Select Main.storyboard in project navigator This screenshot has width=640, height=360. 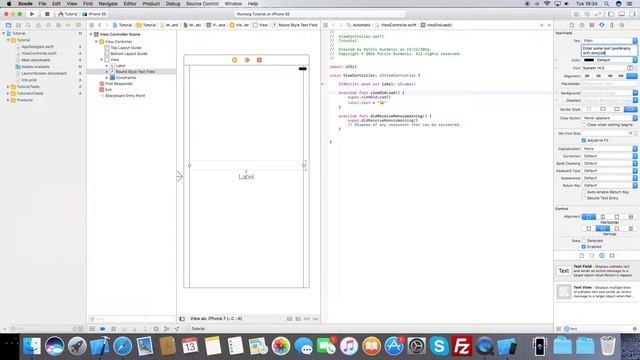coord(36,60)
